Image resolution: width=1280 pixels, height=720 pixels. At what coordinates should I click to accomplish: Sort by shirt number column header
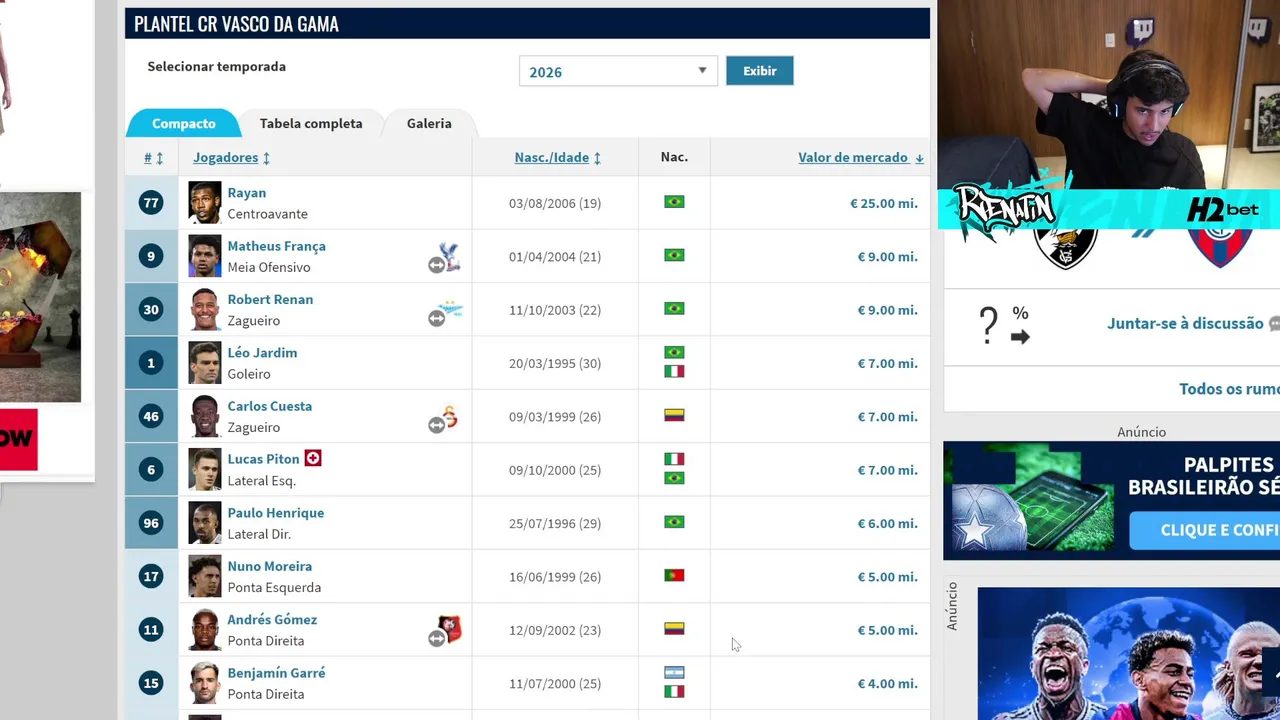153,158
